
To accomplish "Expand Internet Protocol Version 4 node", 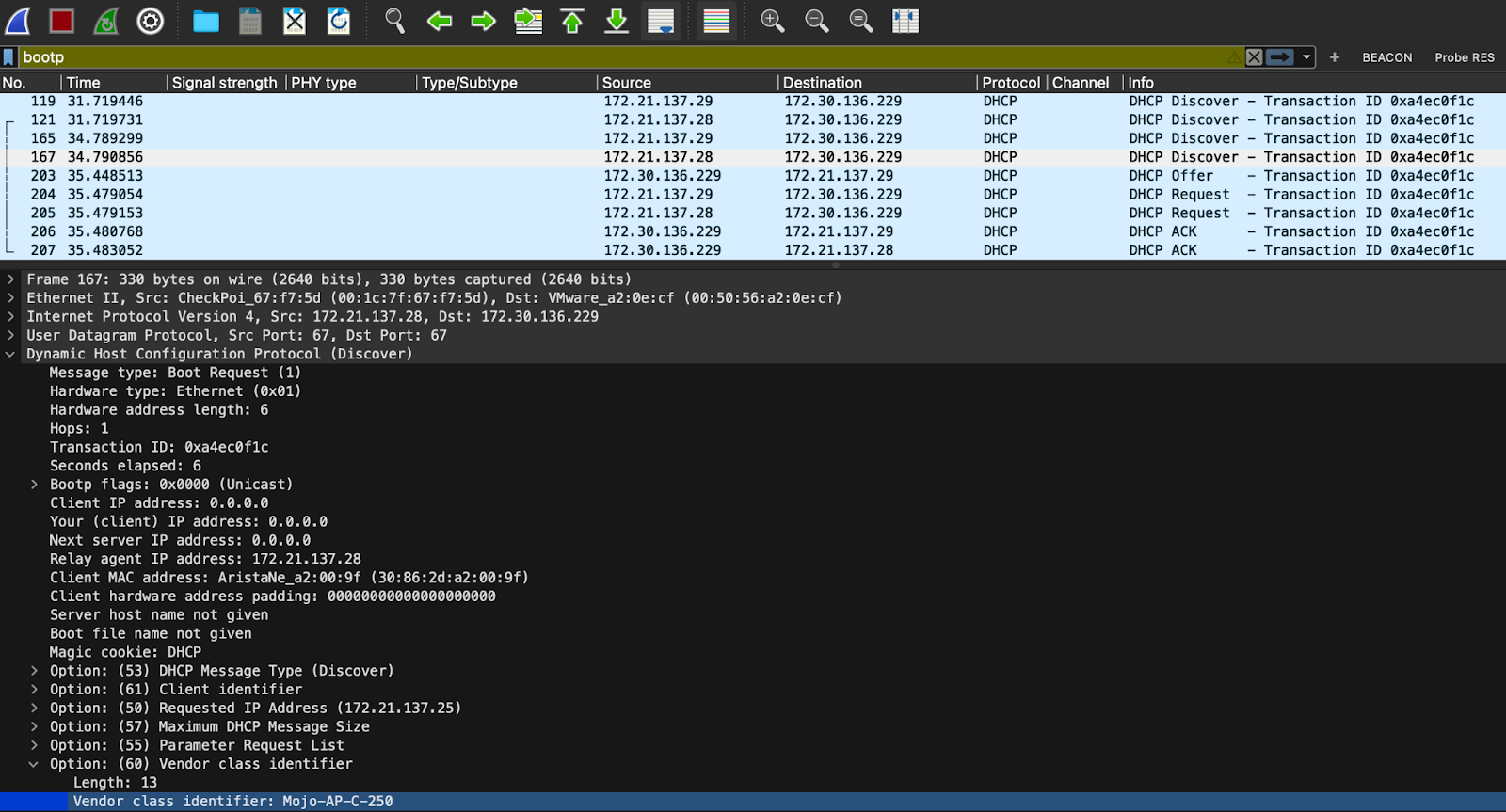I will tap(10, 317).
